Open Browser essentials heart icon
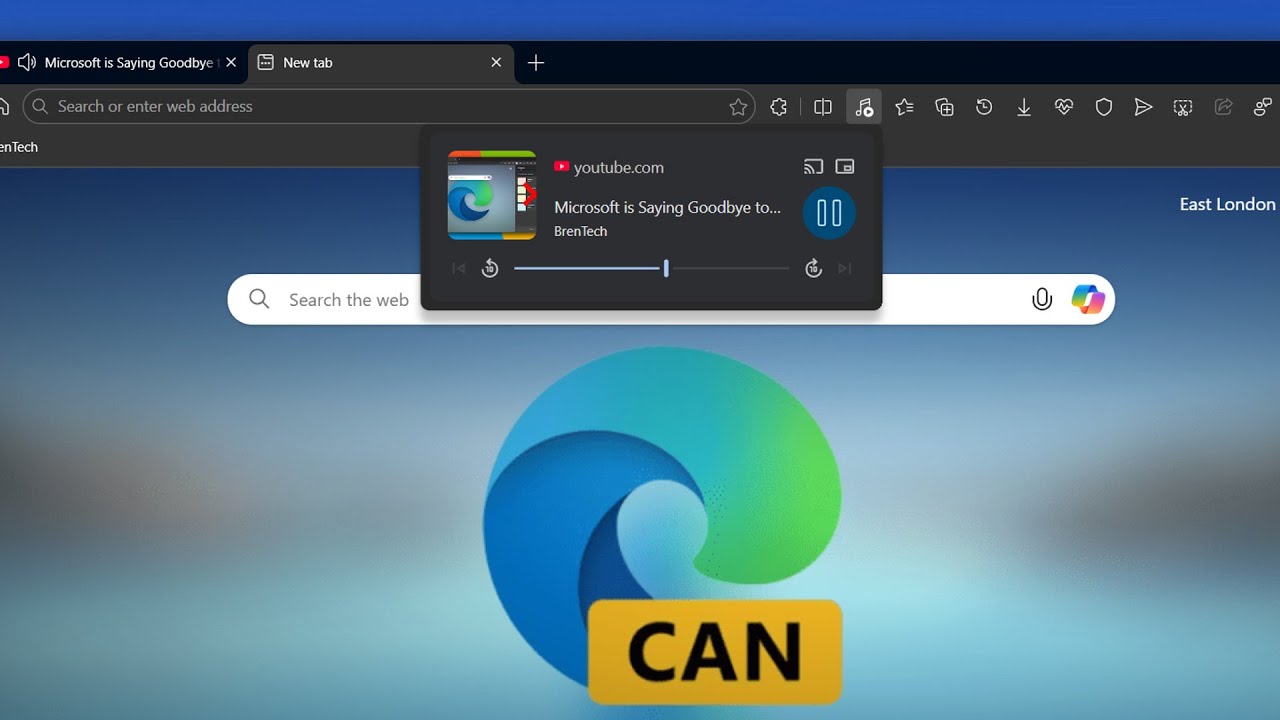 (x=1064, y=107)
